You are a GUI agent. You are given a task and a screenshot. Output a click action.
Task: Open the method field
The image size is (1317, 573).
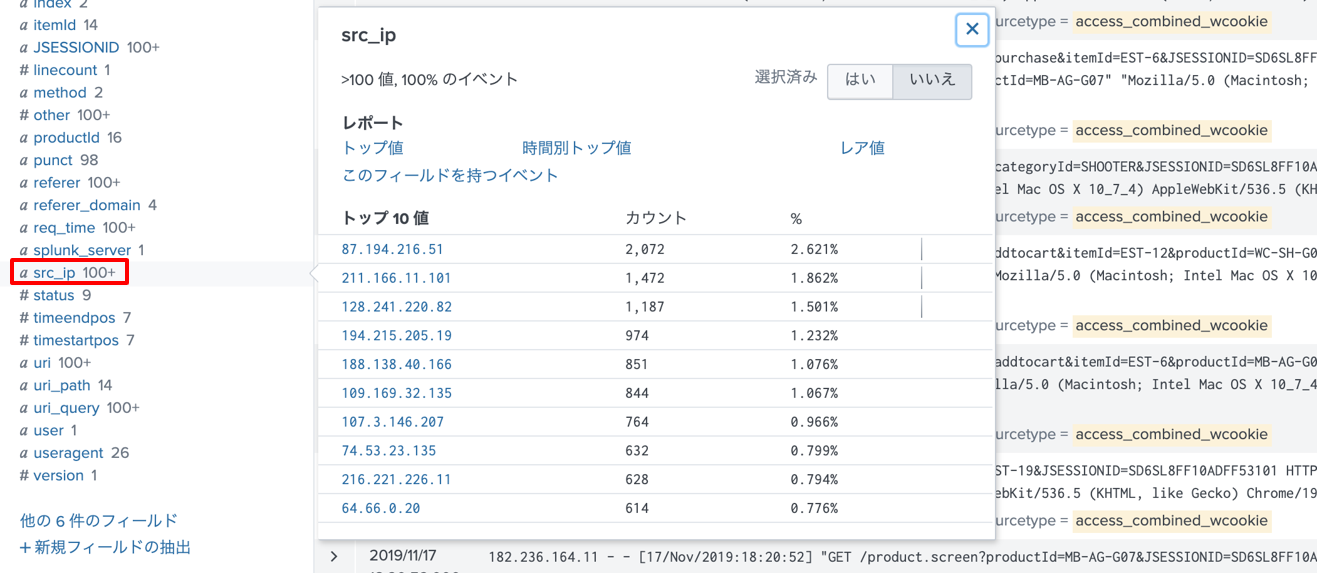tap(61, 92)
